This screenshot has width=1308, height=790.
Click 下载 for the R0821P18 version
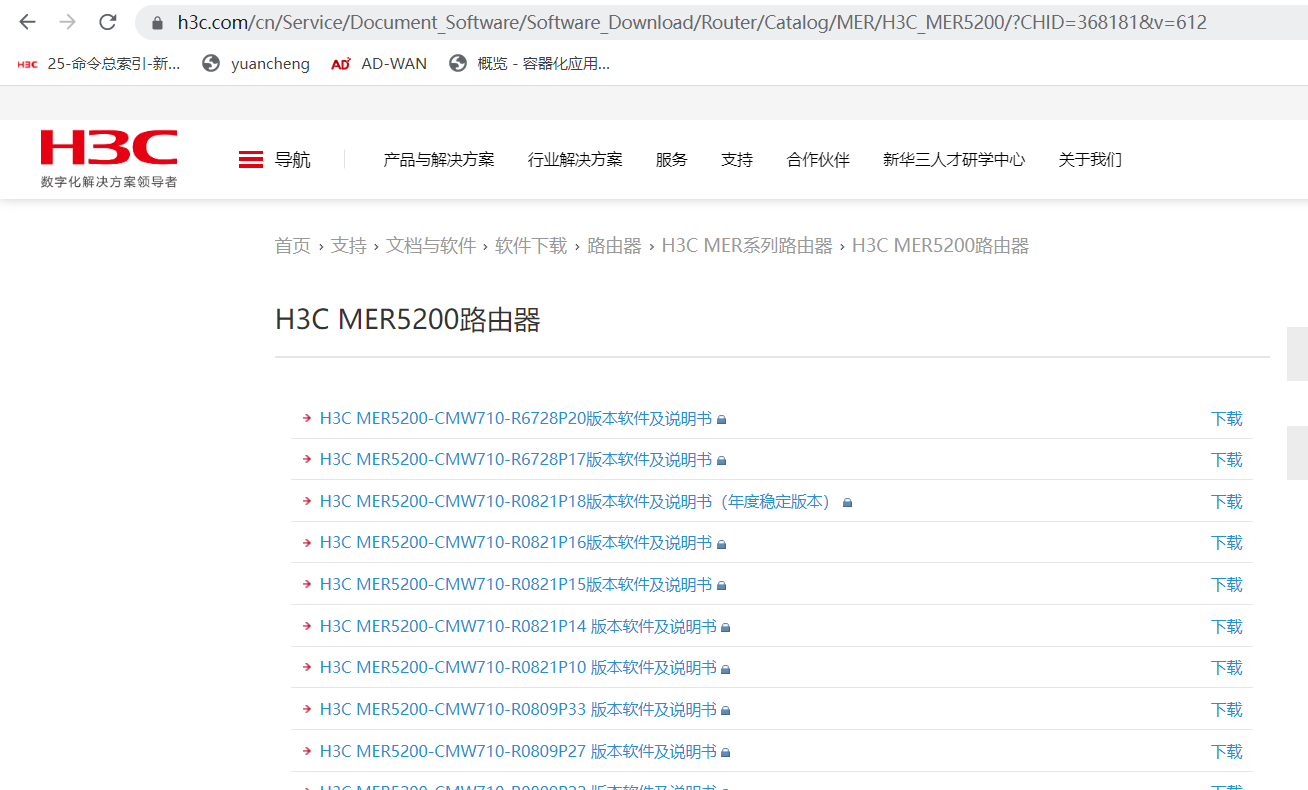[1226, 502]
